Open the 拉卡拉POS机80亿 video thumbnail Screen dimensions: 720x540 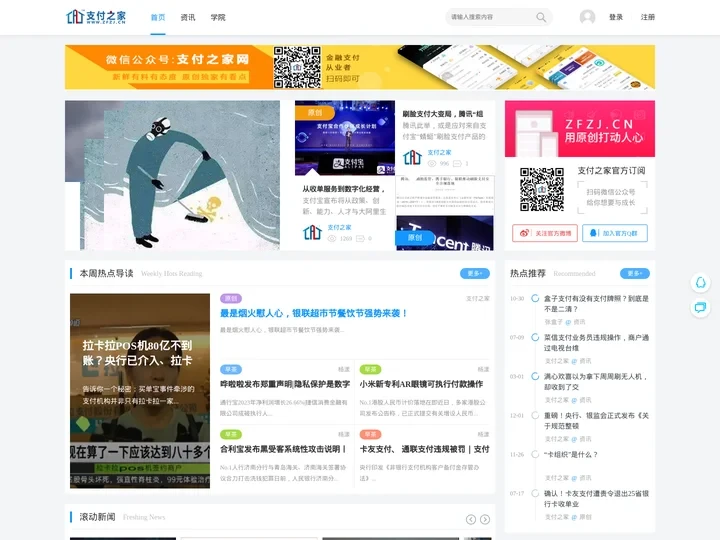point(140,391)
